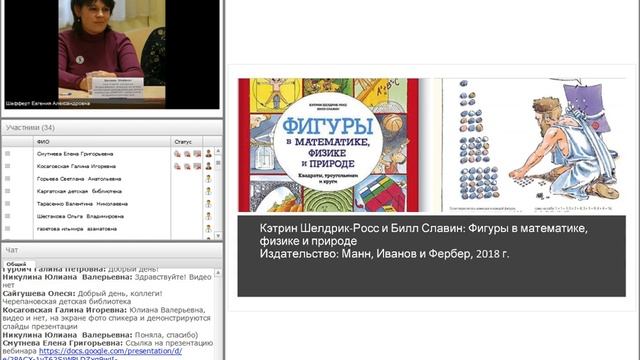Click middle status icon for Смутнева Елена Григорьевна

point(187,154)
